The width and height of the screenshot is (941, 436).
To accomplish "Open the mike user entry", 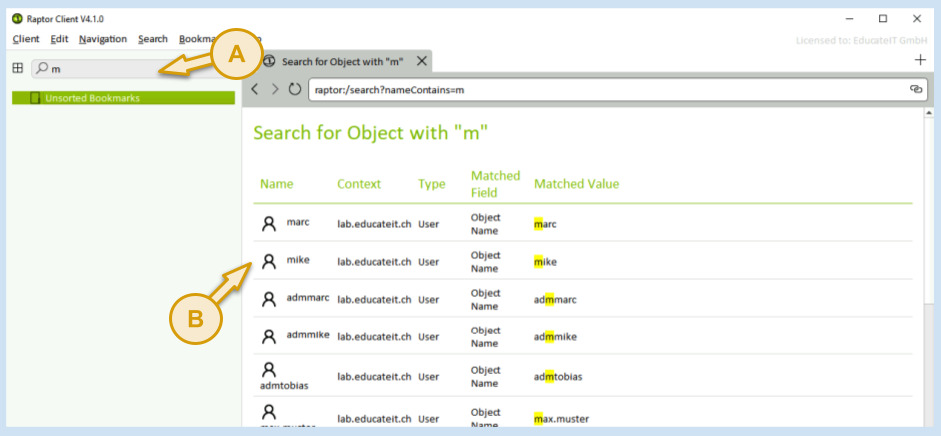I will [x=297, y=260].
